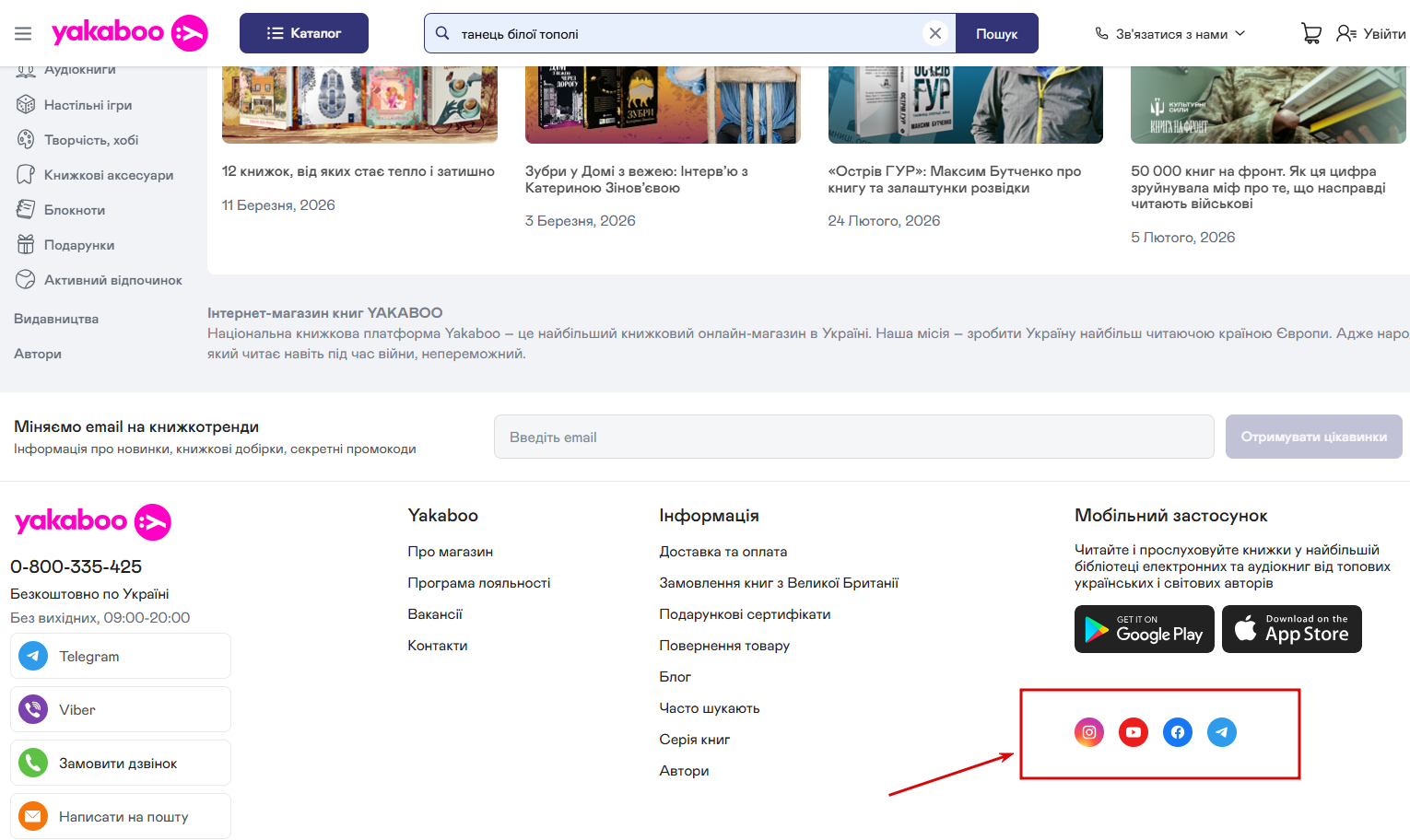
Task: Open the 12 книжок article link
Action: [x=358, y=171]
